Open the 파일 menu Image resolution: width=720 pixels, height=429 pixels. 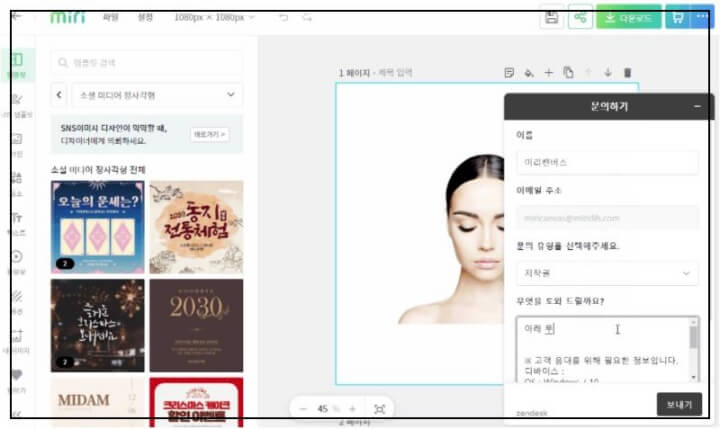[111, 17]
